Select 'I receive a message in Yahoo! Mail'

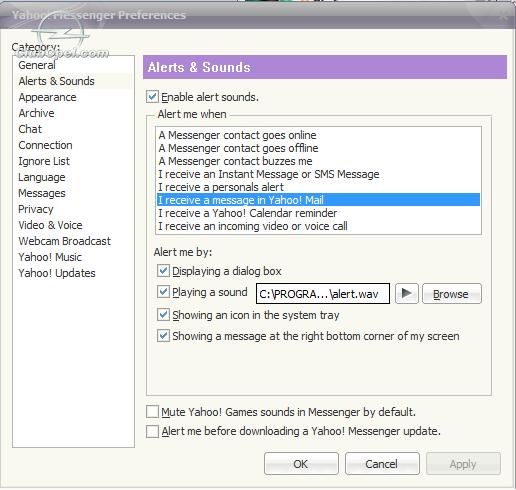point(318,200)
